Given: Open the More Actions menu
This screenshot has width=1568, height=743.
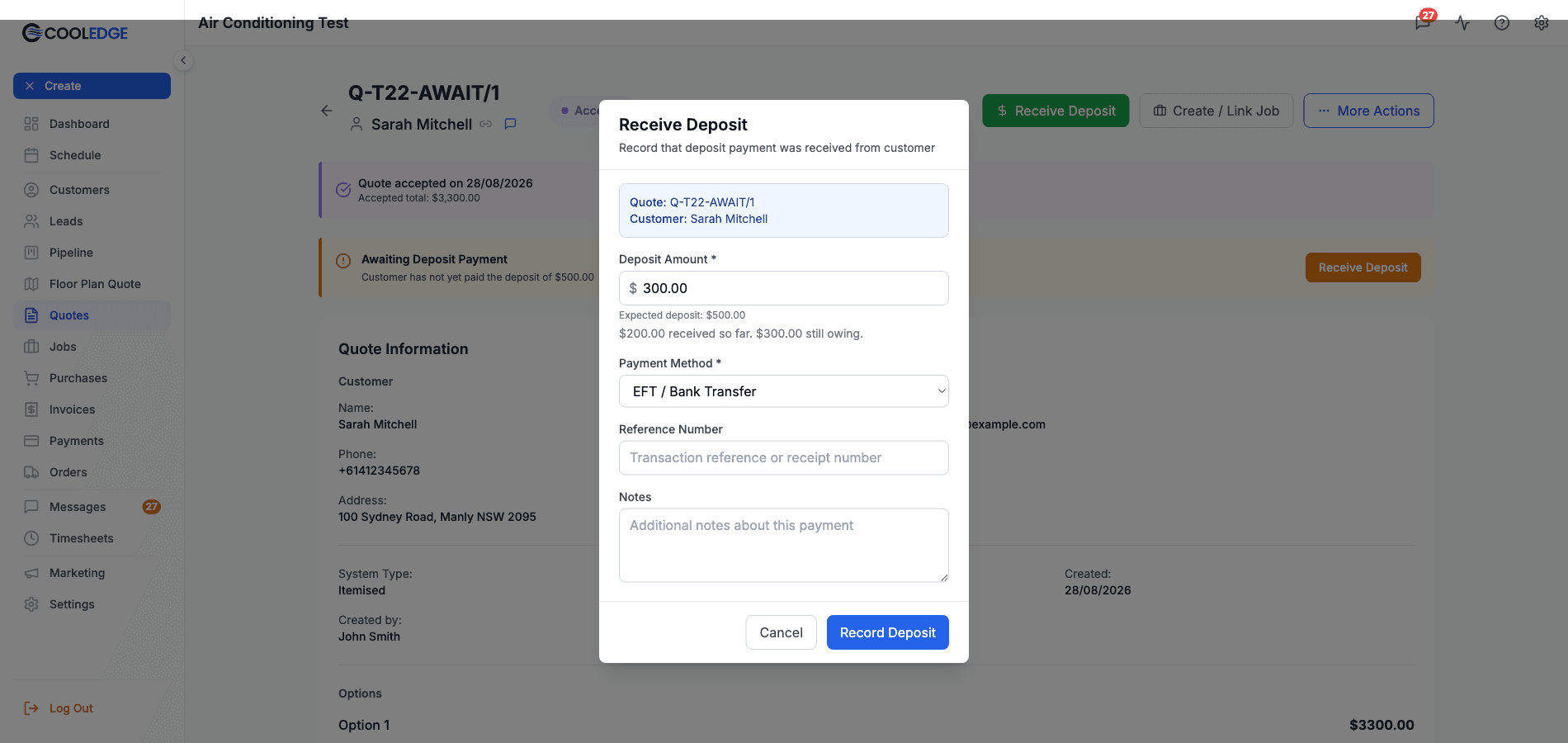Looking at the screenshot, I should [x=1368, y=111].
